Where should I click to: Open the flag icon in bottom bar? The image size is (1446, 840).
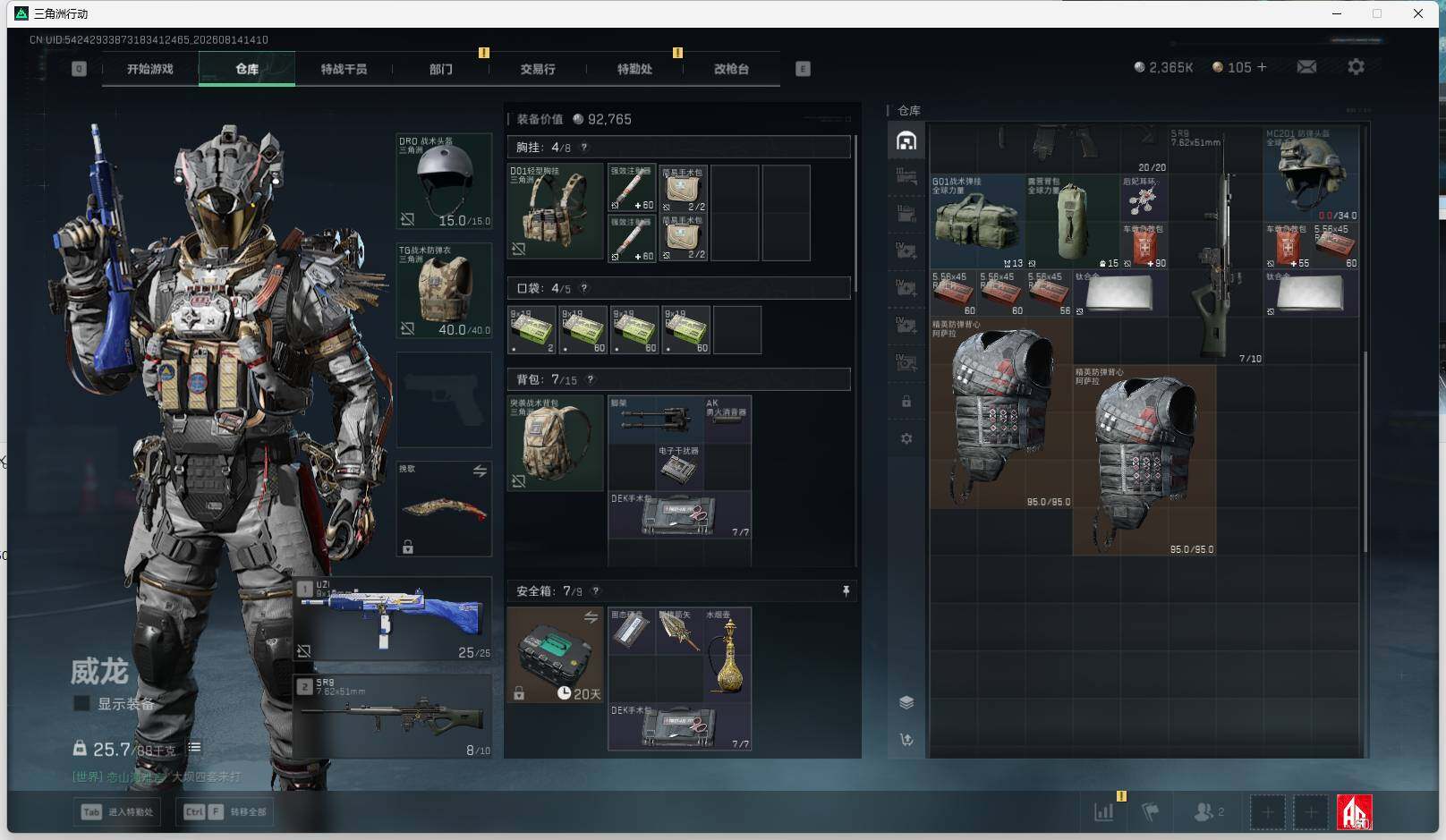pos(1151,812)
